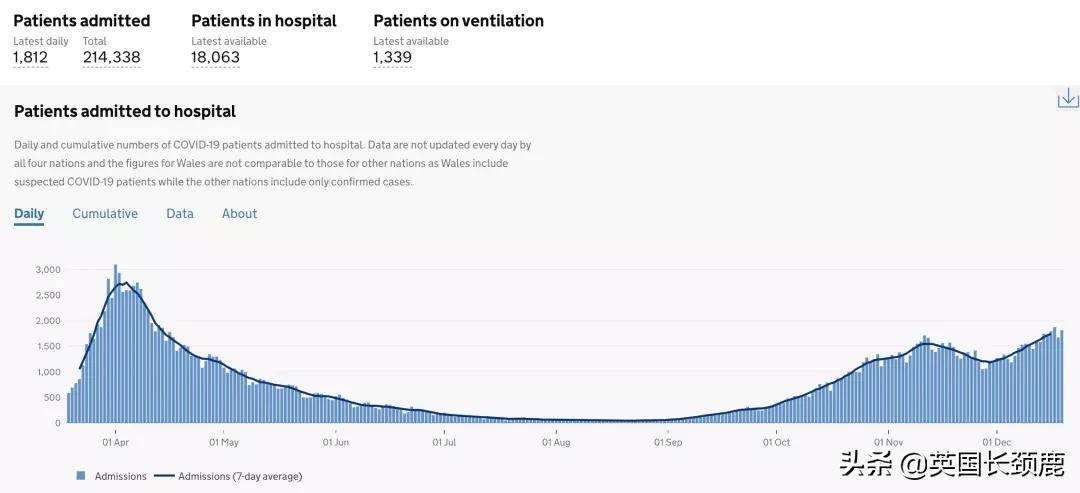
Task: Click the download chart icon
Action: [1067, 98]
